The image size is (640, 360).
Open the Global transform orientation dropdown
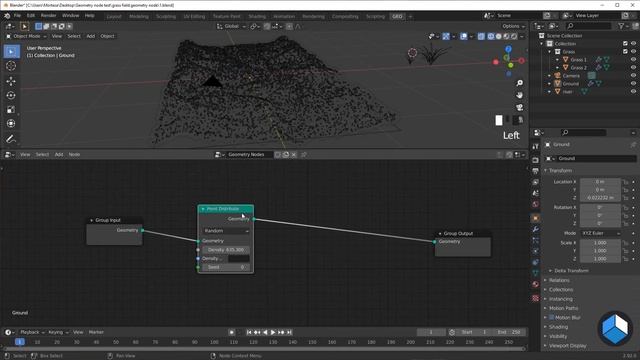(x=231, y=26)
